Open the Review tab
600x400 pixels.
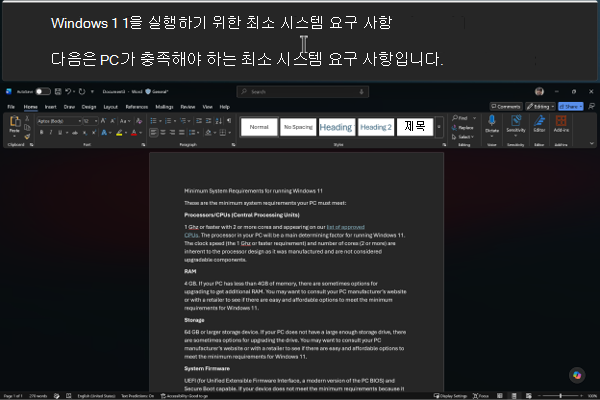pyautogui.click(x=188, y=107)
